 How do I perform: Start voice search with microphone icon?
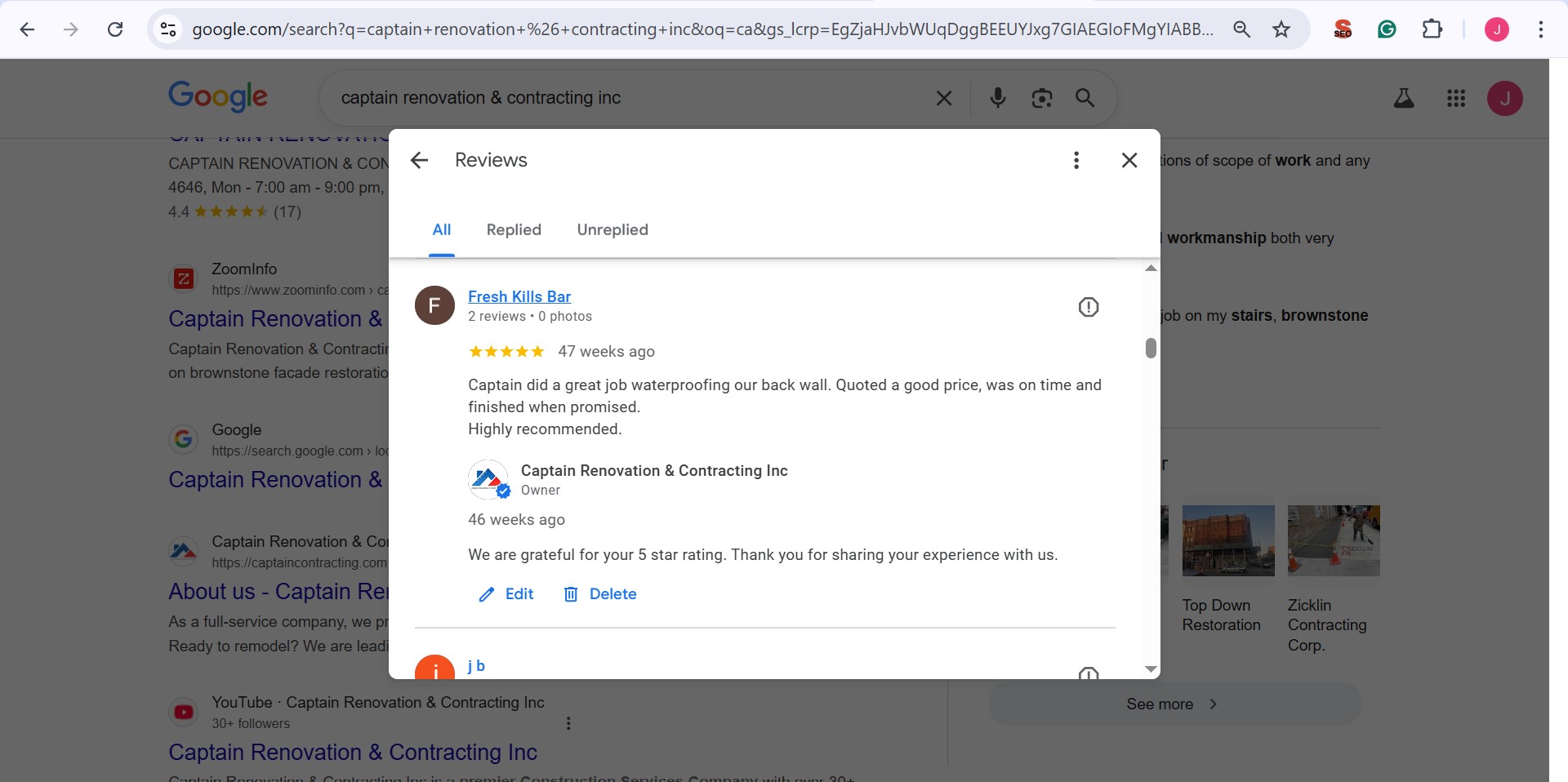[x=997, y=98]
